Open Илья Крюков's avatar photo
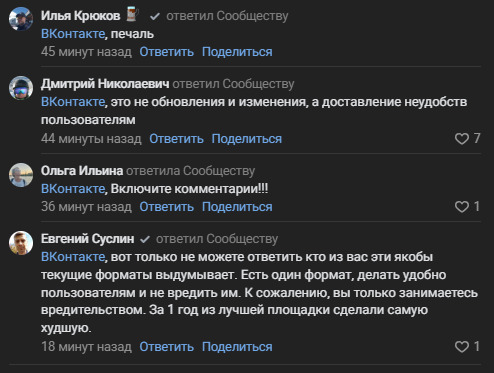Screen dimensions: 494x373 click(21, 19)
